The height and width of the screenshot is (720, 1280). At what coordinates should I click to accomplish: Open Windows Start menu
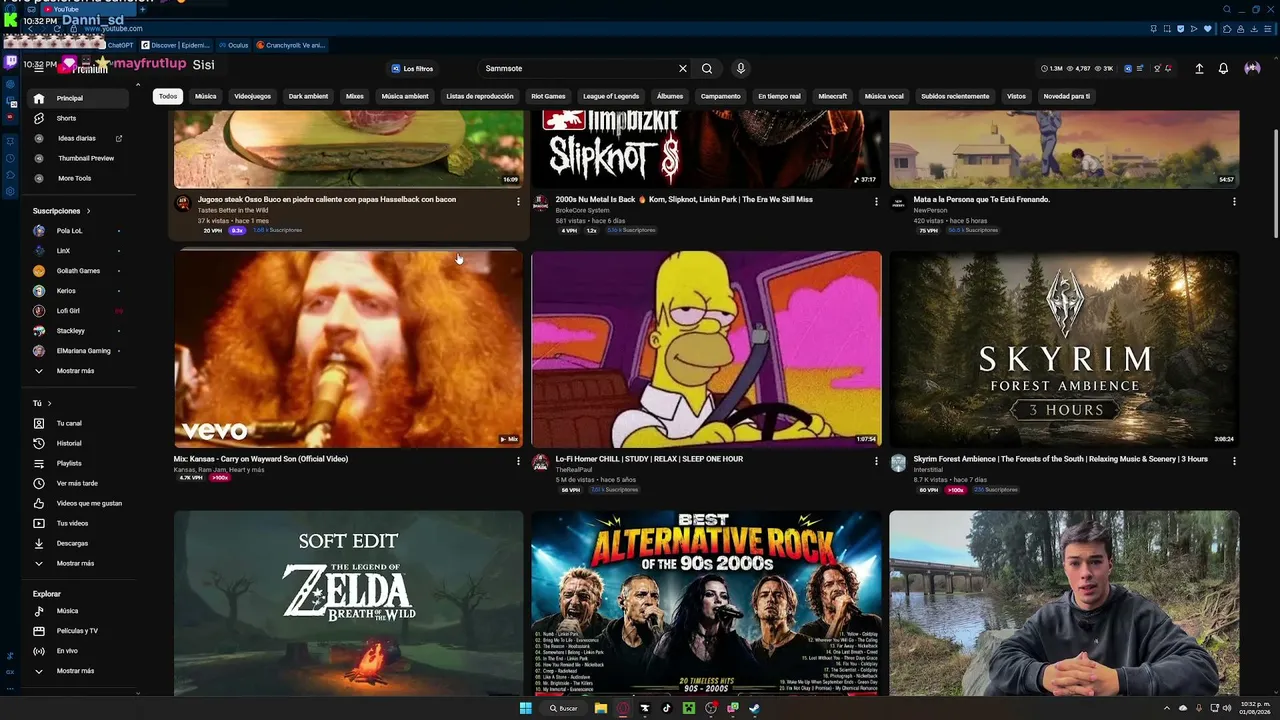pos(525,708)
